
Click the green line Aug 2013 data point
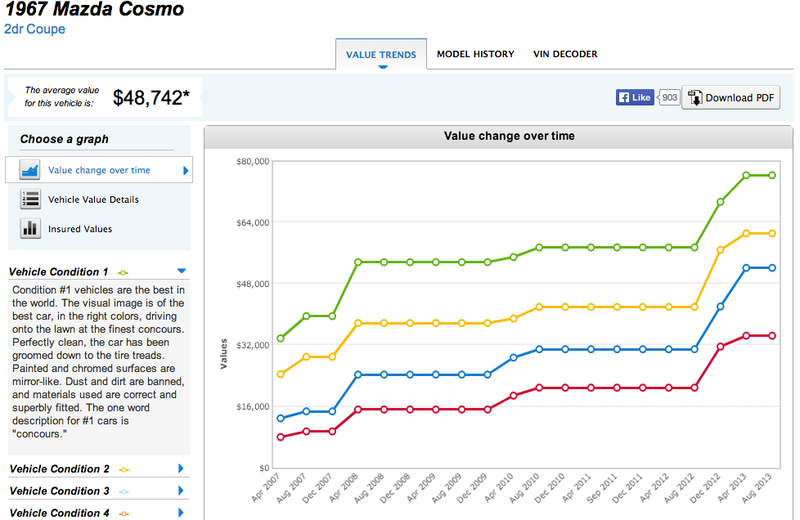(x=772, y=175)
